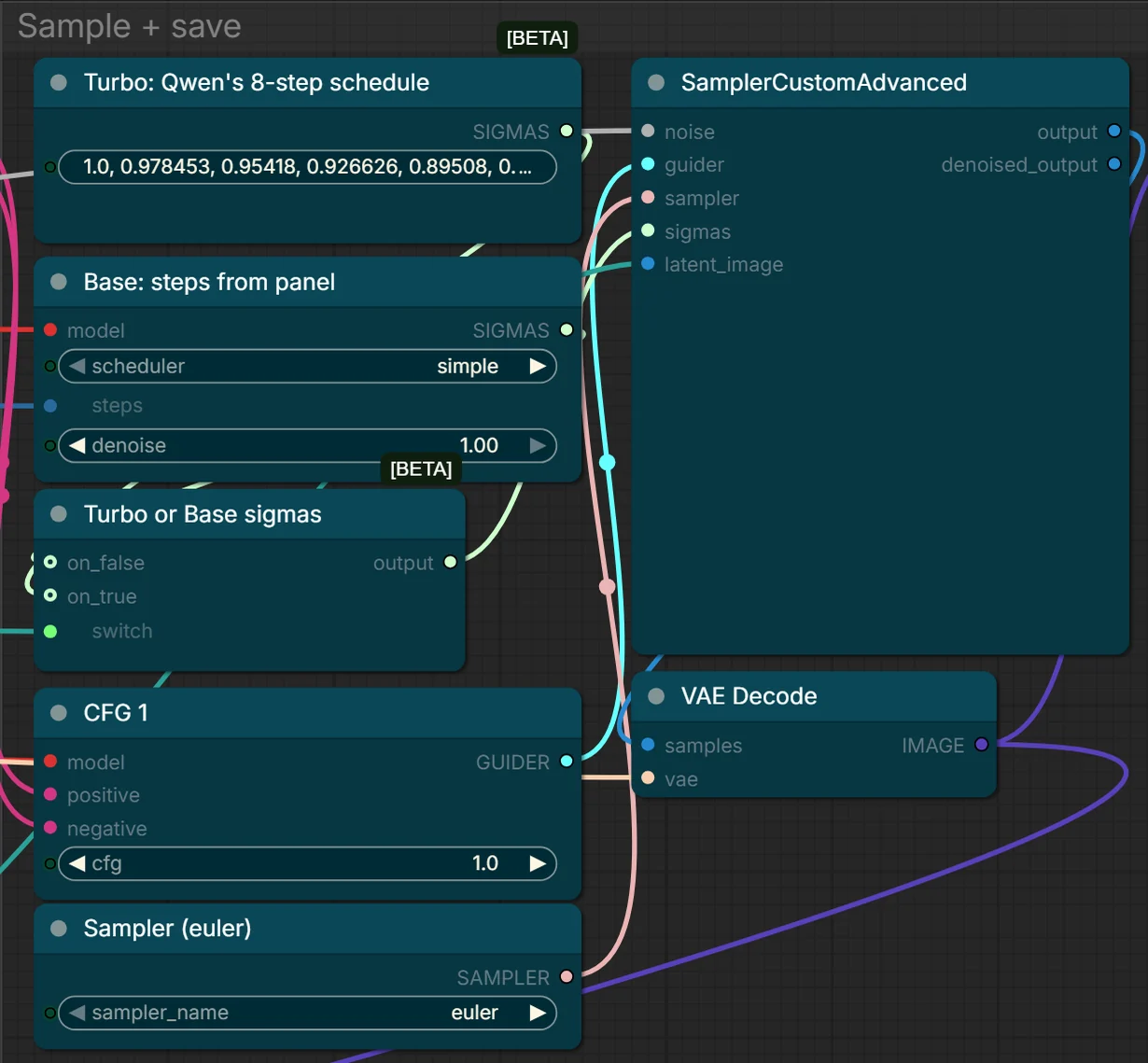Click output socket on SamplerCustomAdvanced

pyautogui.click(x=1114, y=132)
